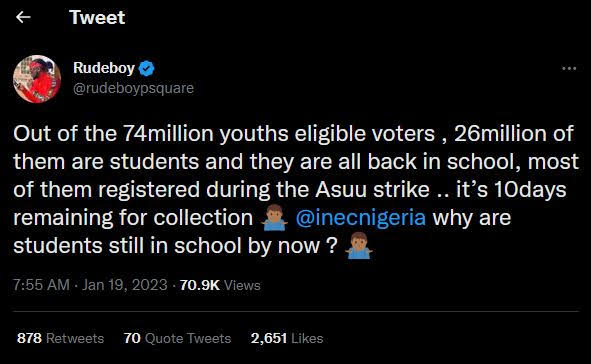This screenshot has height=364, width=591.
Task: See who gave 2,651 Likes
Action: click(x=287, y=338)
